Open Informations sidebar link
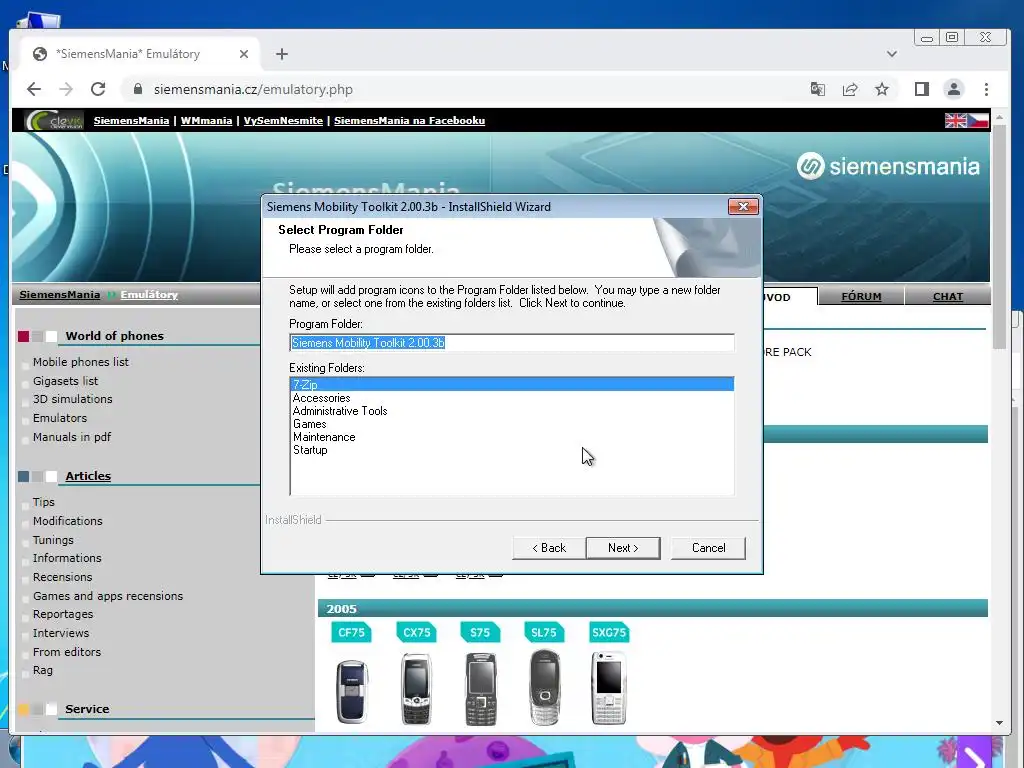The width and height of the screenshot is (1024, 768). 67,558
